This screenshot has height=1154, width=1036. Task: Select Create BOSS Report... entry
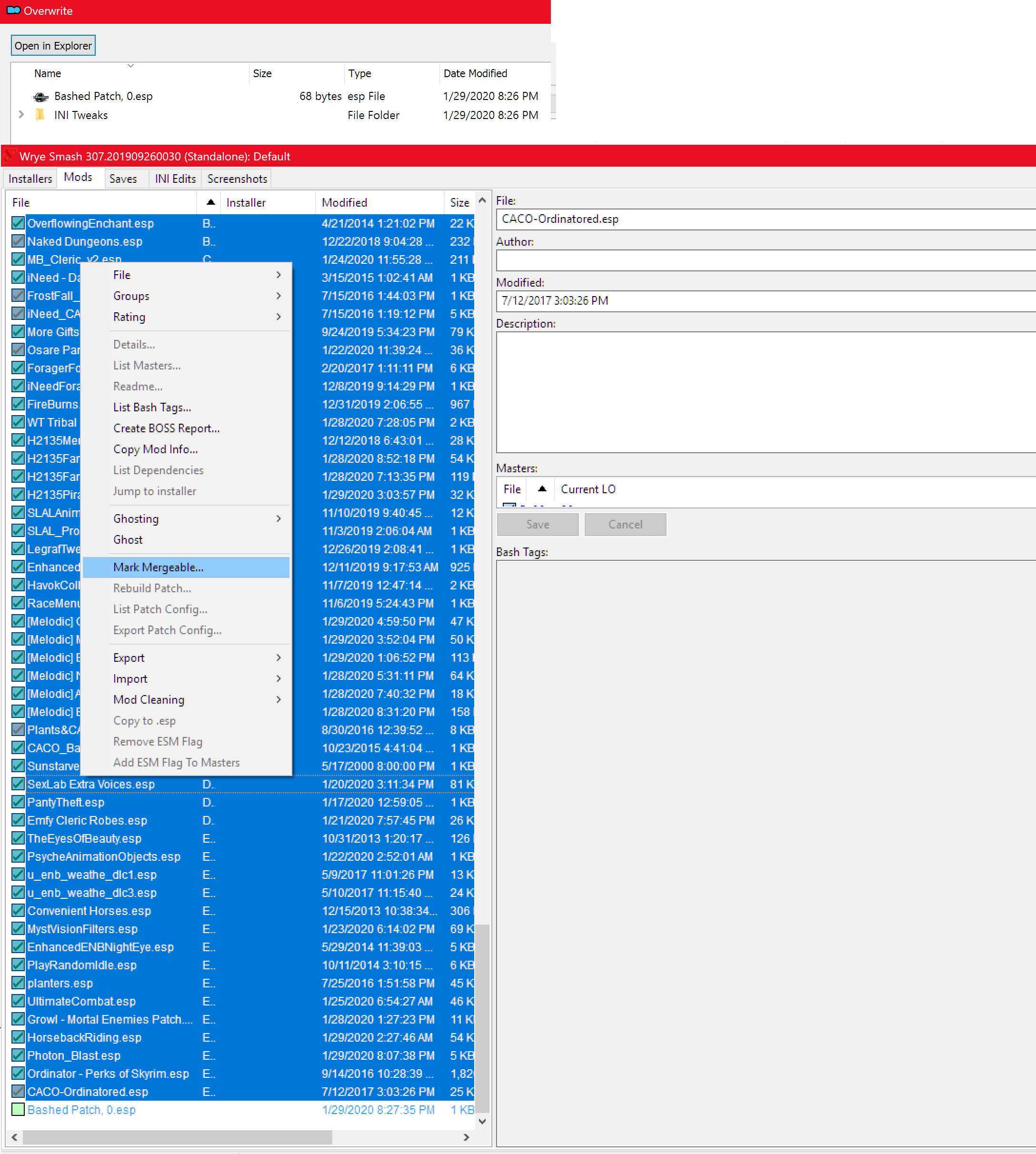tap(186, 428)
